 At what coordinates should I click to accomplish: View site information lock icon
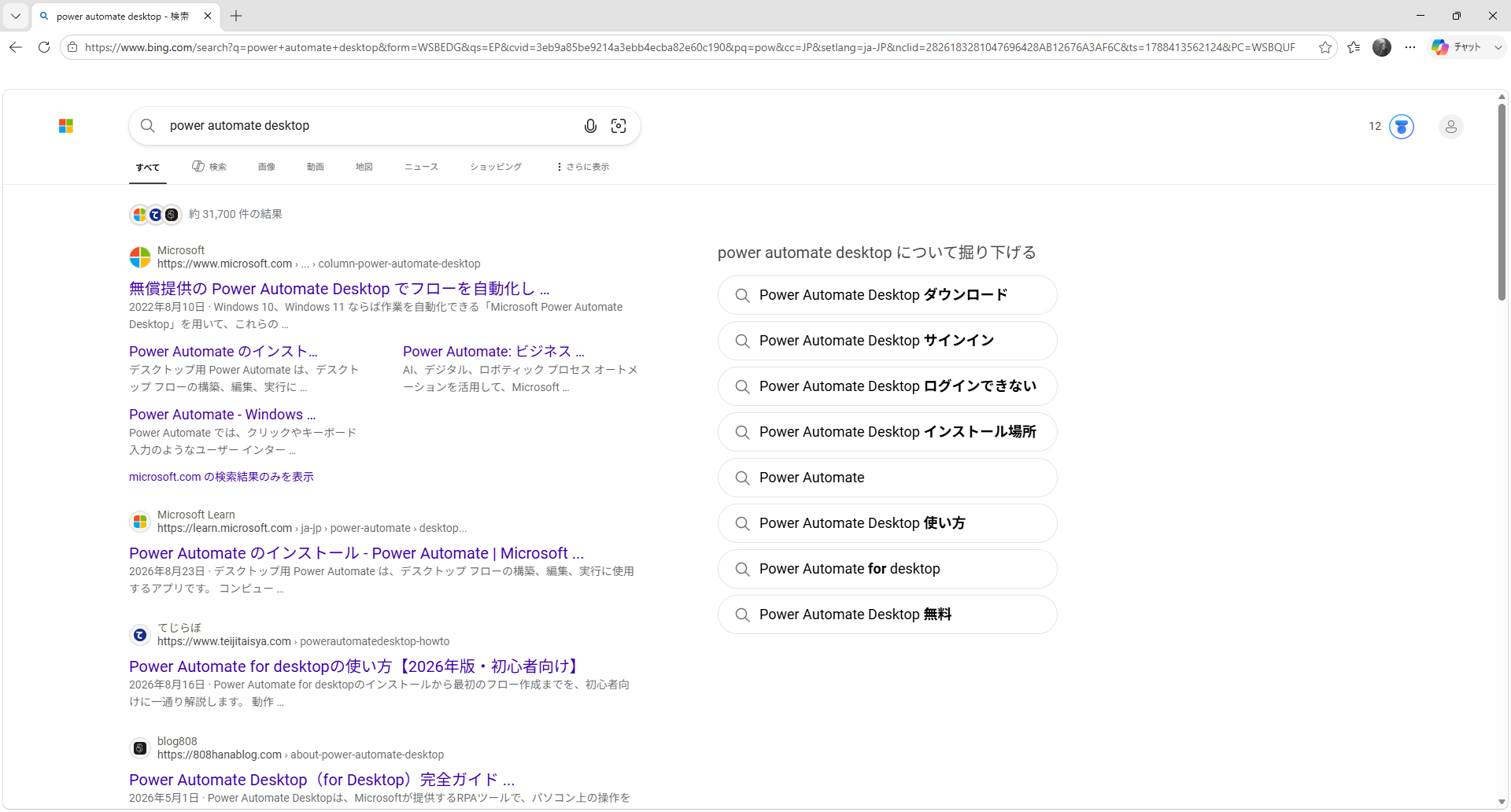pyautogui.click(x=72, y=47)
